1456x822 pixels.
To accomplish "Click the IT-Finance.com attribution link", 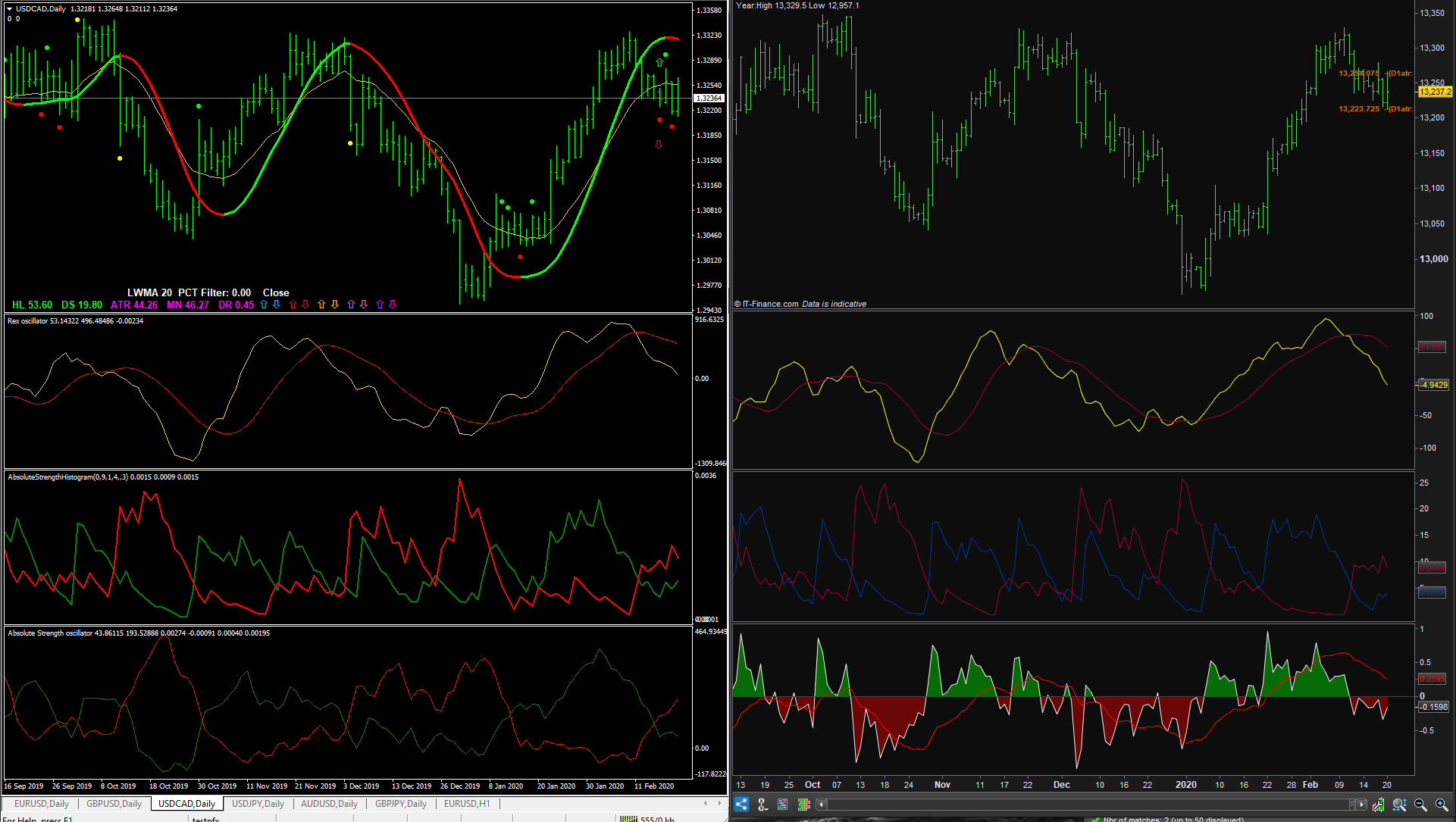I will [770, 304].
